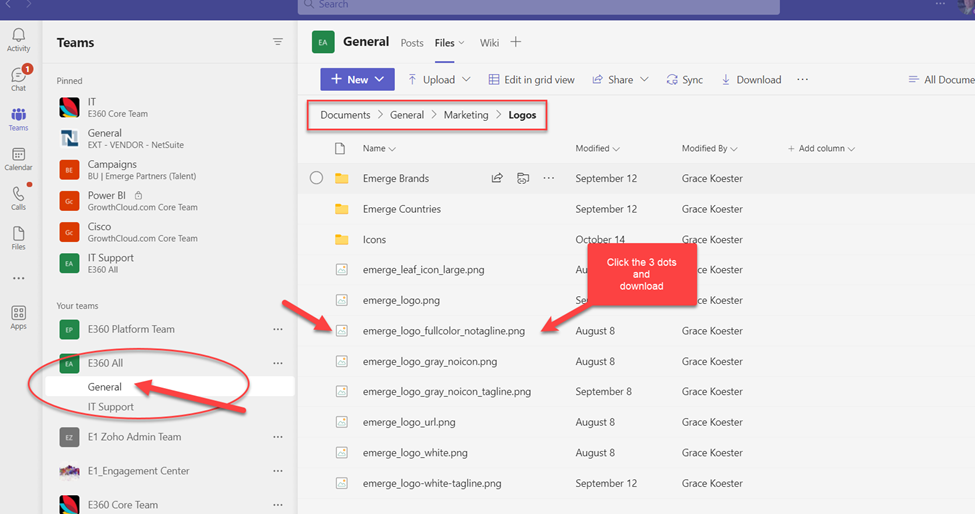Image resolution: width=975 pixels, height=514 pixels.
Task: Go to Documents in breadcrumb
Action: (345, 115)
